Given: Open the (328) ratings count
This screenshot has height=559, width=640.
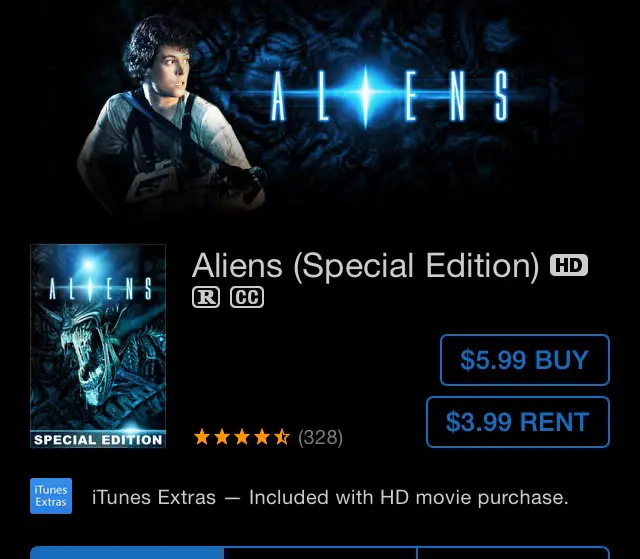Looking at the screenshot, I should point(320,437).
